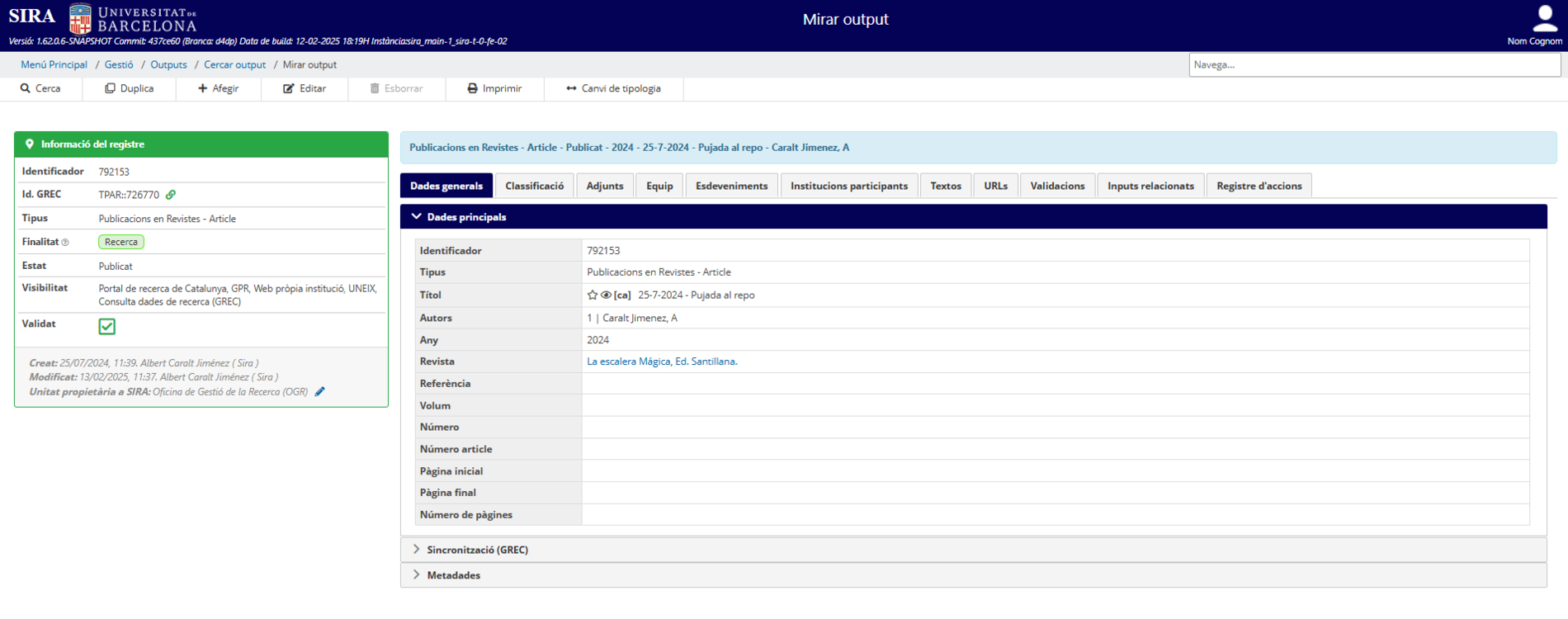Toggle the eye visibility icon in Títol
The image size is (1568, 619).
pos(606,295)
